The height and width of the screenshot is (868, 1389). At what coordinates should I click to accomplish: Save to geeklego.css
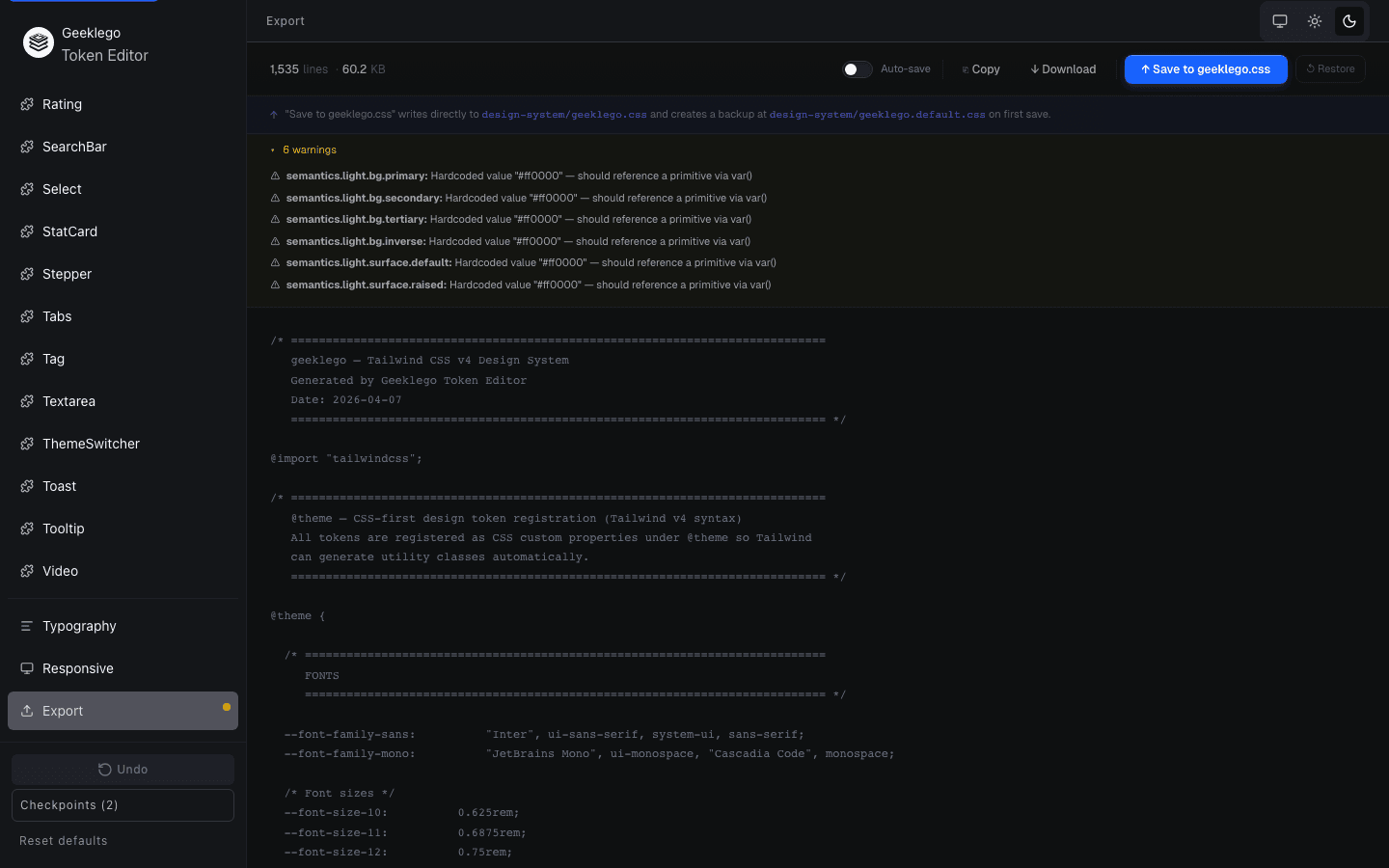[1206, 69]
